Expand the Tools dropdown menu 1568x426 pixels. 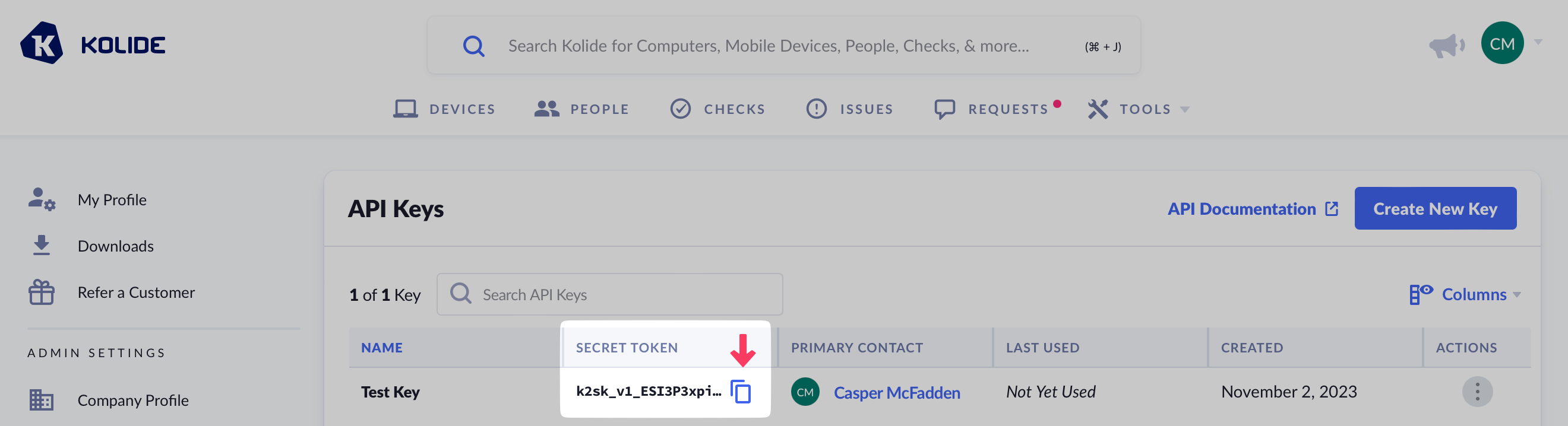point(1137,109)
